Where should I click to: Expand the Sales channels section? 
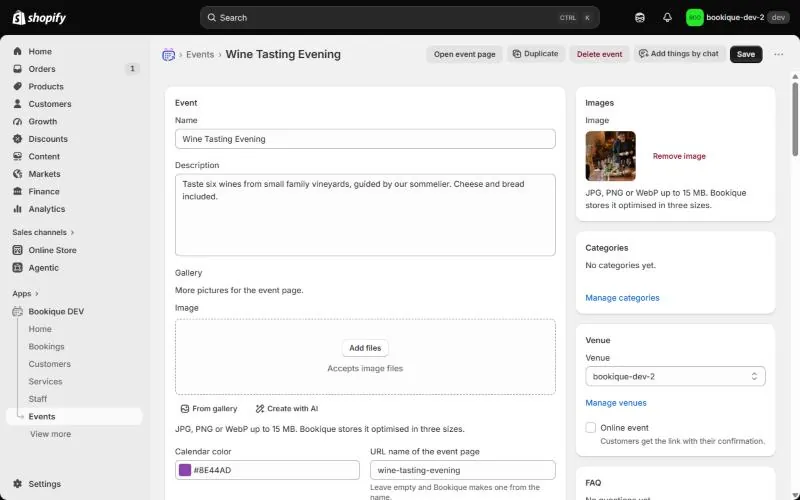[43, 232]
